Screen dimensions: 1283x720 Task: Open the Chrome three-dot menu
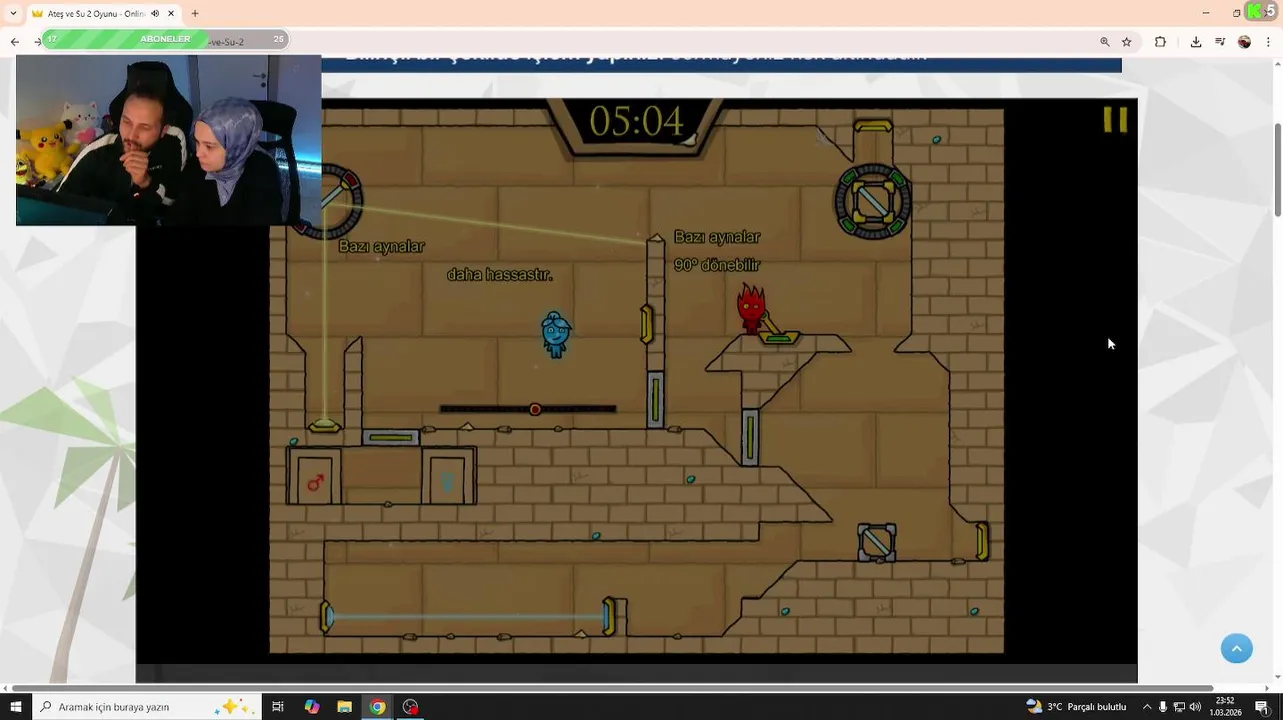pos(1268,42)
